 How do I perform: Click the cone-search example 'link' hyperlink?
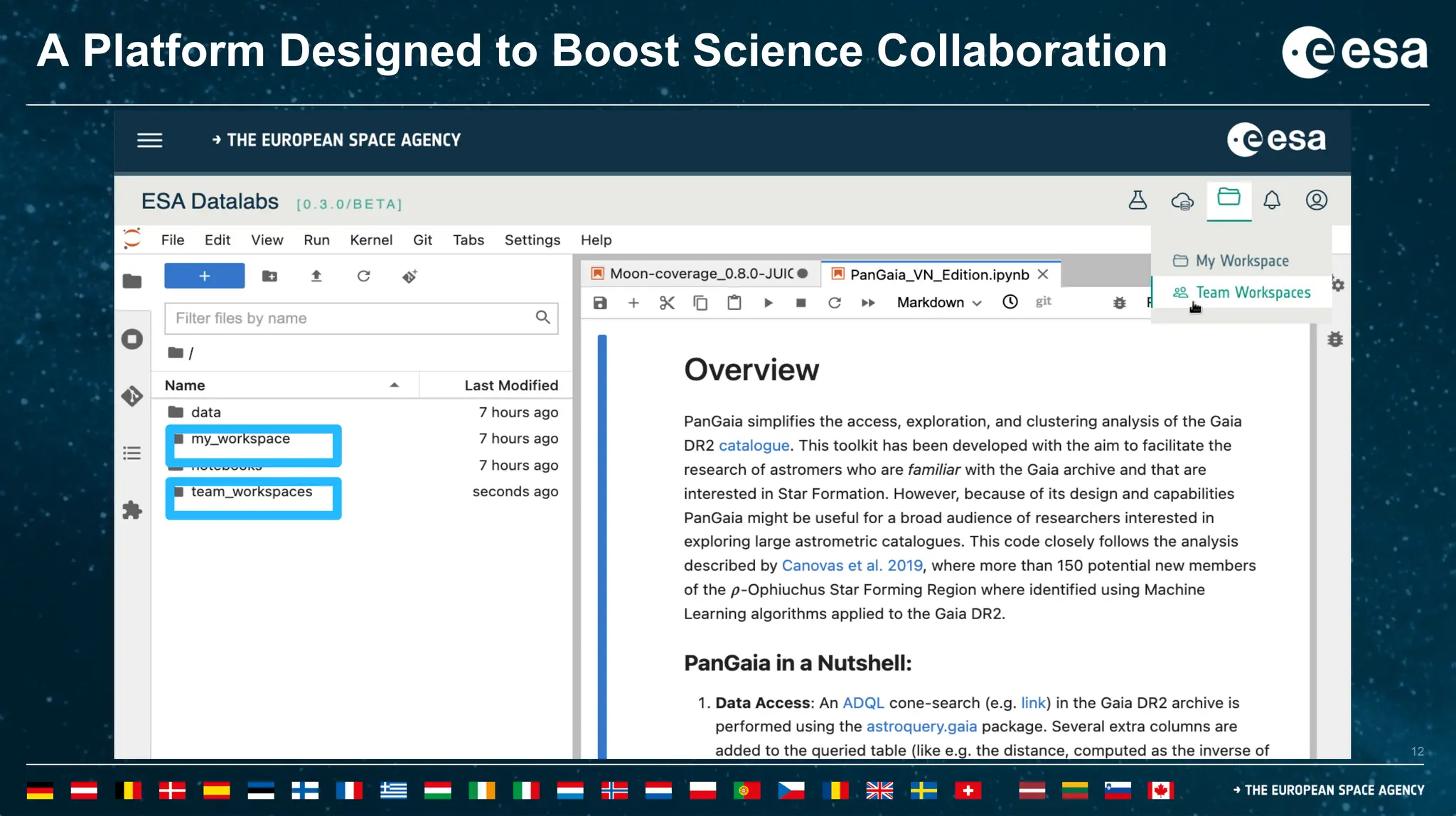(1034, 703)
